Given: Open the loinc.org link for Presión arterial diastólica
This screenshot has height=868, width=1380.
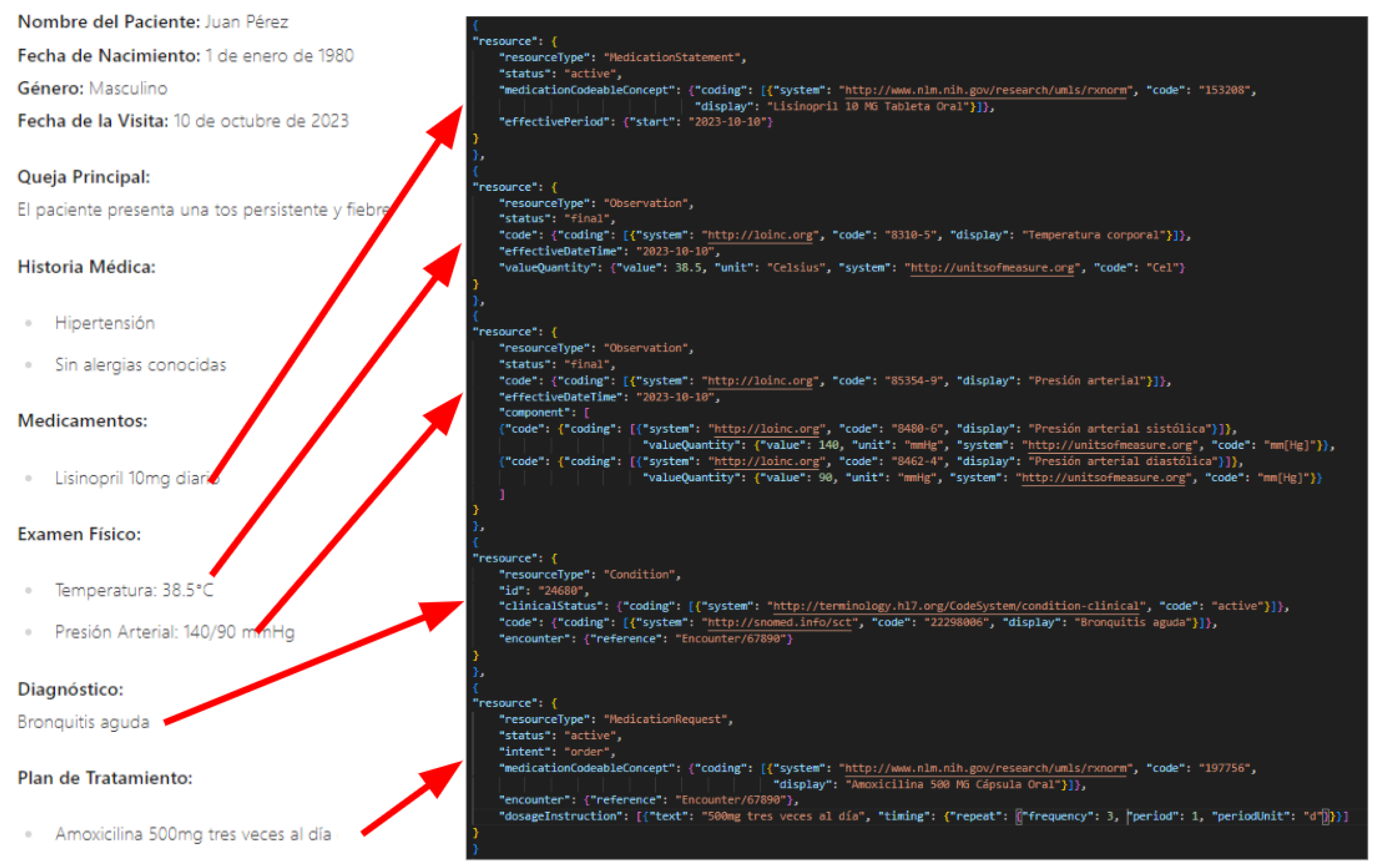Looking at the screenshot, I should click(767, 461).
